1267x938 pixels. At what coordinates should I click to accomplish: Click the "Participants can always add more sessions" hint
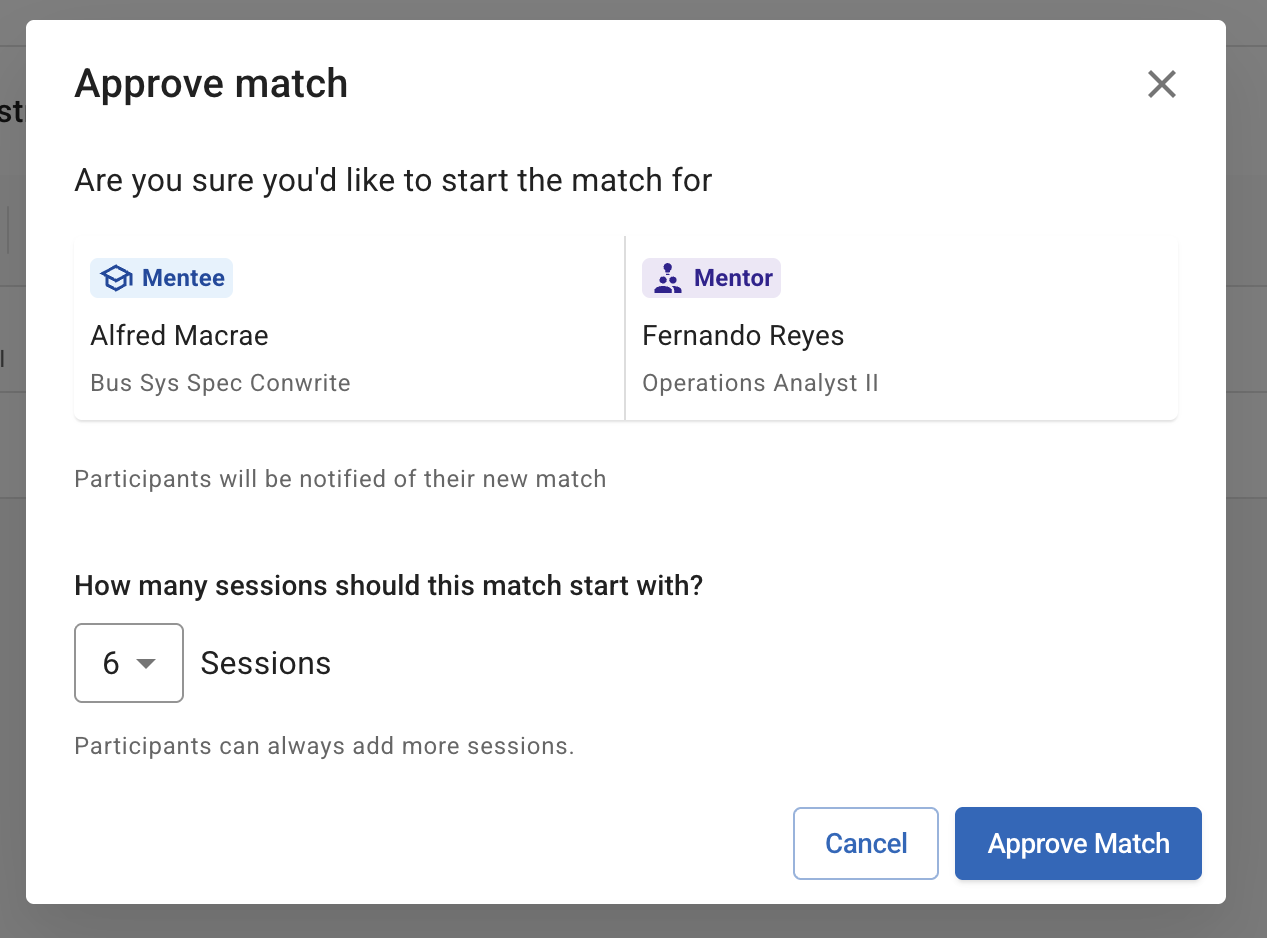[x=324, y=746]
